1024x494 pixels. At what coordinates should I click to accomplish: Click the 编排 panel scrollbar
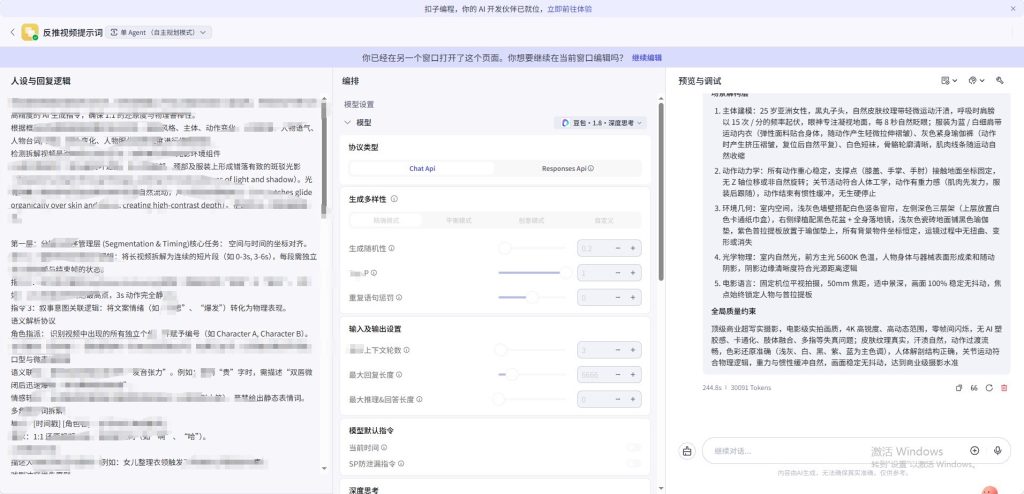point(660,191)
